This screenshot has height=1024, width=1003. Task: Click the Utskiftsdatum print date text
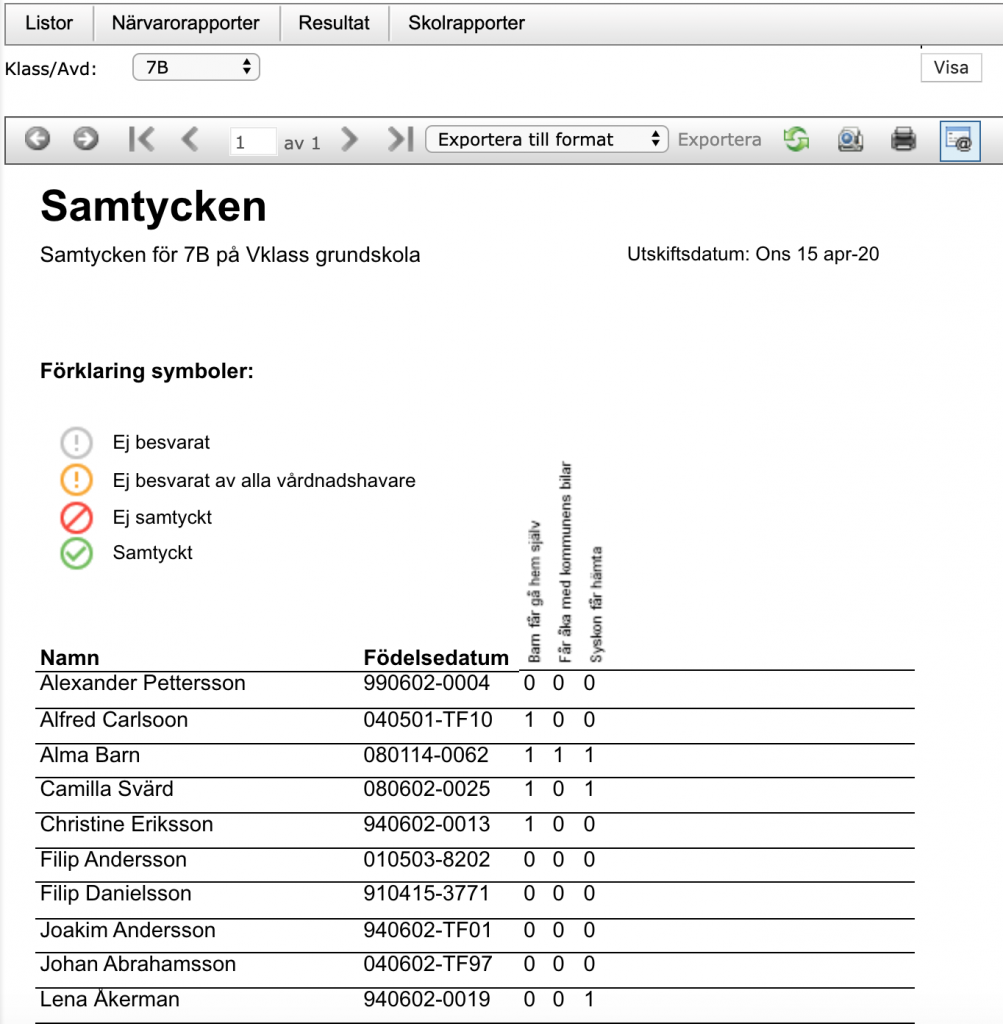click(753, 254)
